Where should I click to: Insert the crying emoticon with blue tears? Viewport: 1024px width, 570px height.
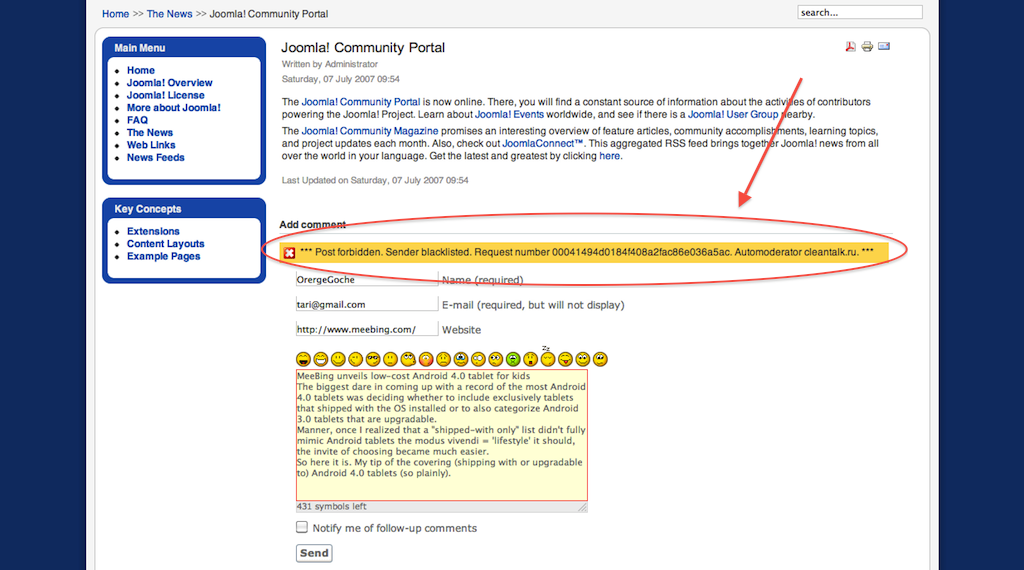coord(460,359)
